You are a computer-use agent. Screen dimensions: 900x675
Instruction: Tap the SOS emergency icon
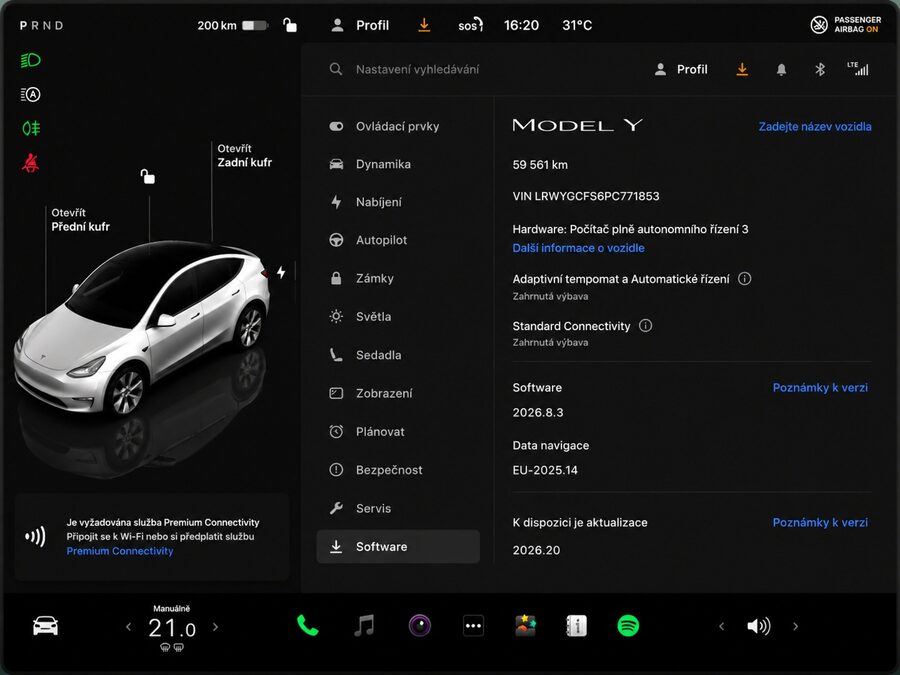tap(470, 25)
